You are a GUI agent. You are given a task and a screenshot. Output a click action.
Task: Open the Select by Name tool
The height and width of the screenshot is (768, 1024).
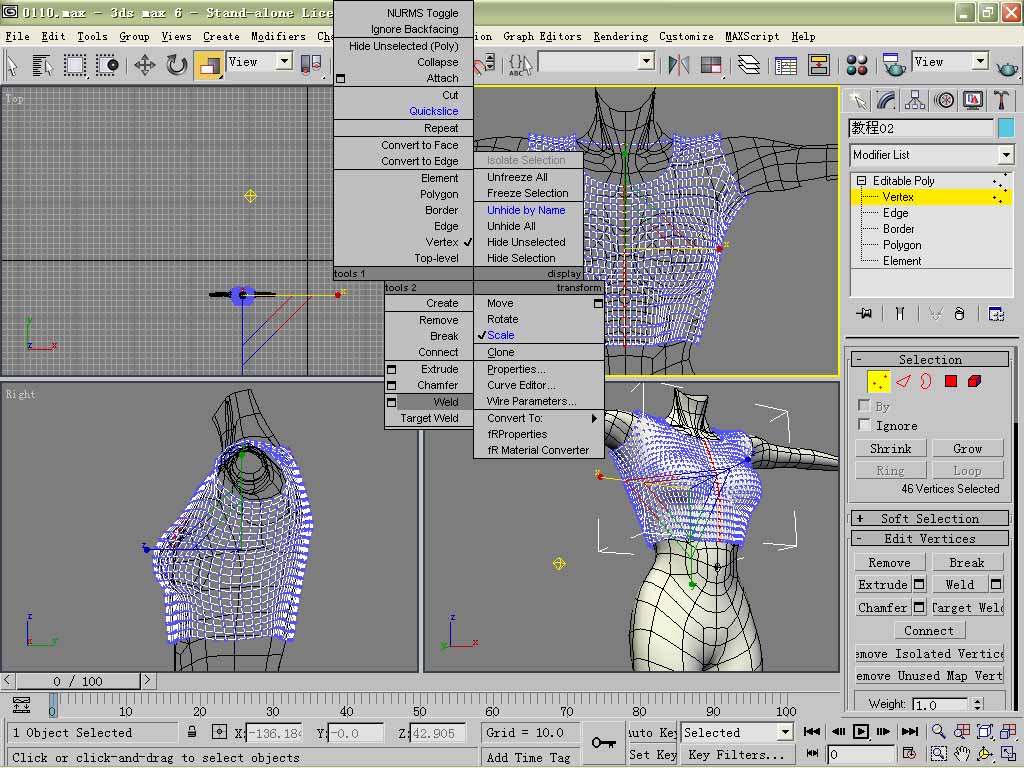coord(42,65)
